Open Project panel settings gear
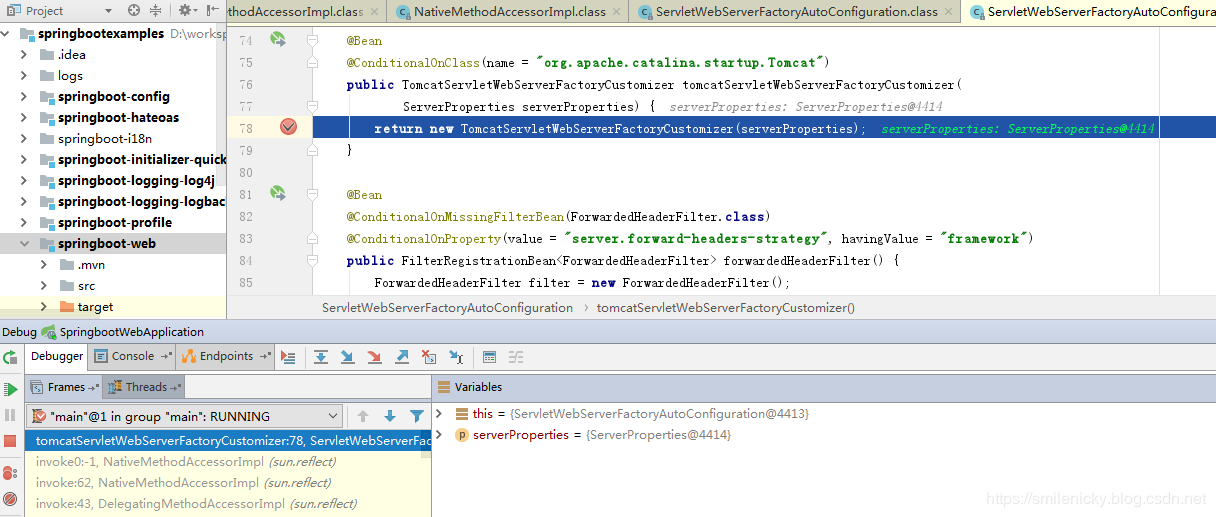Image resolution: width=1216 pixels, height=517 pixels. [186, 11]
